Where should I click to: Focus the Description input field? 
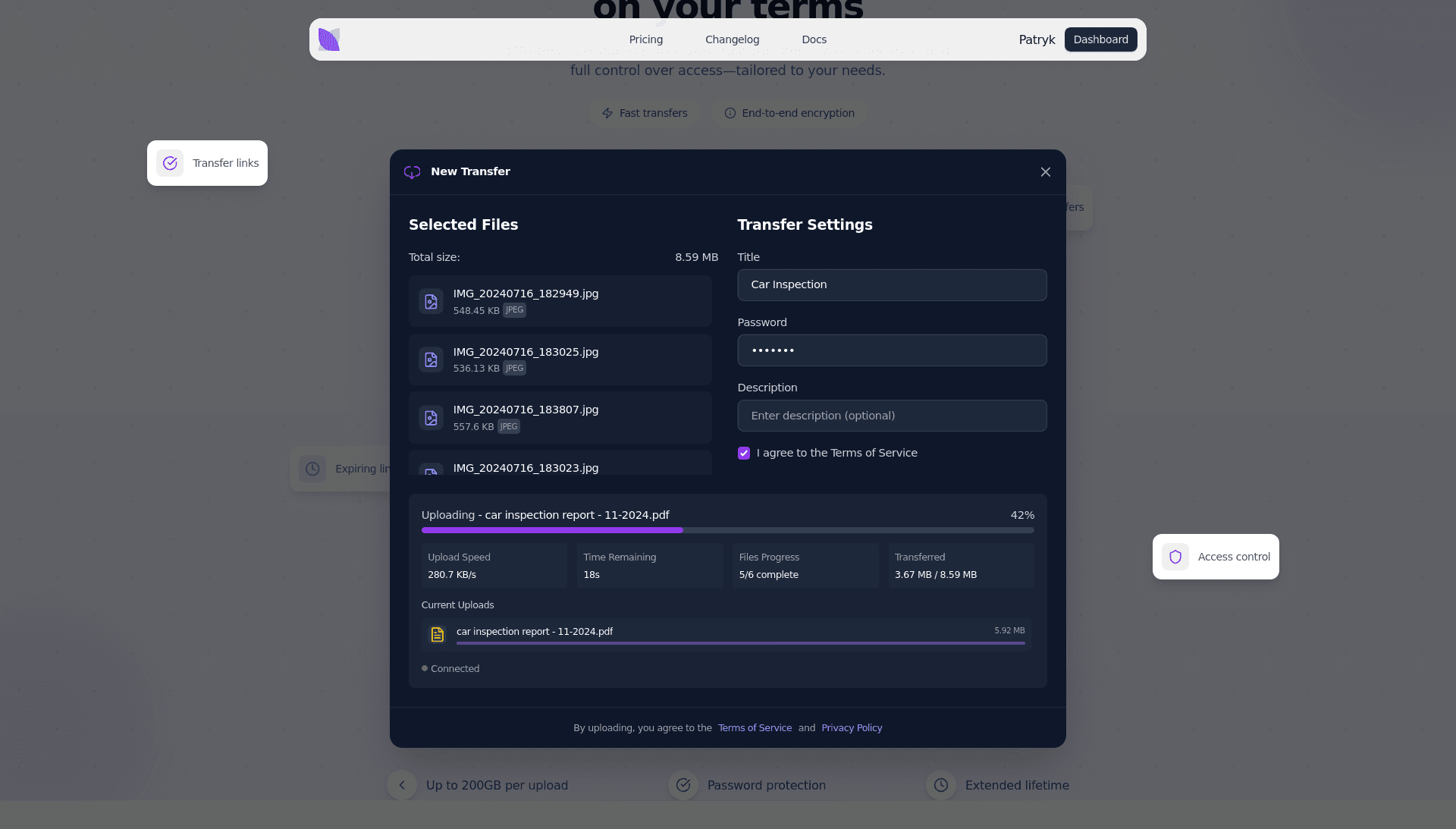[892, 416]
